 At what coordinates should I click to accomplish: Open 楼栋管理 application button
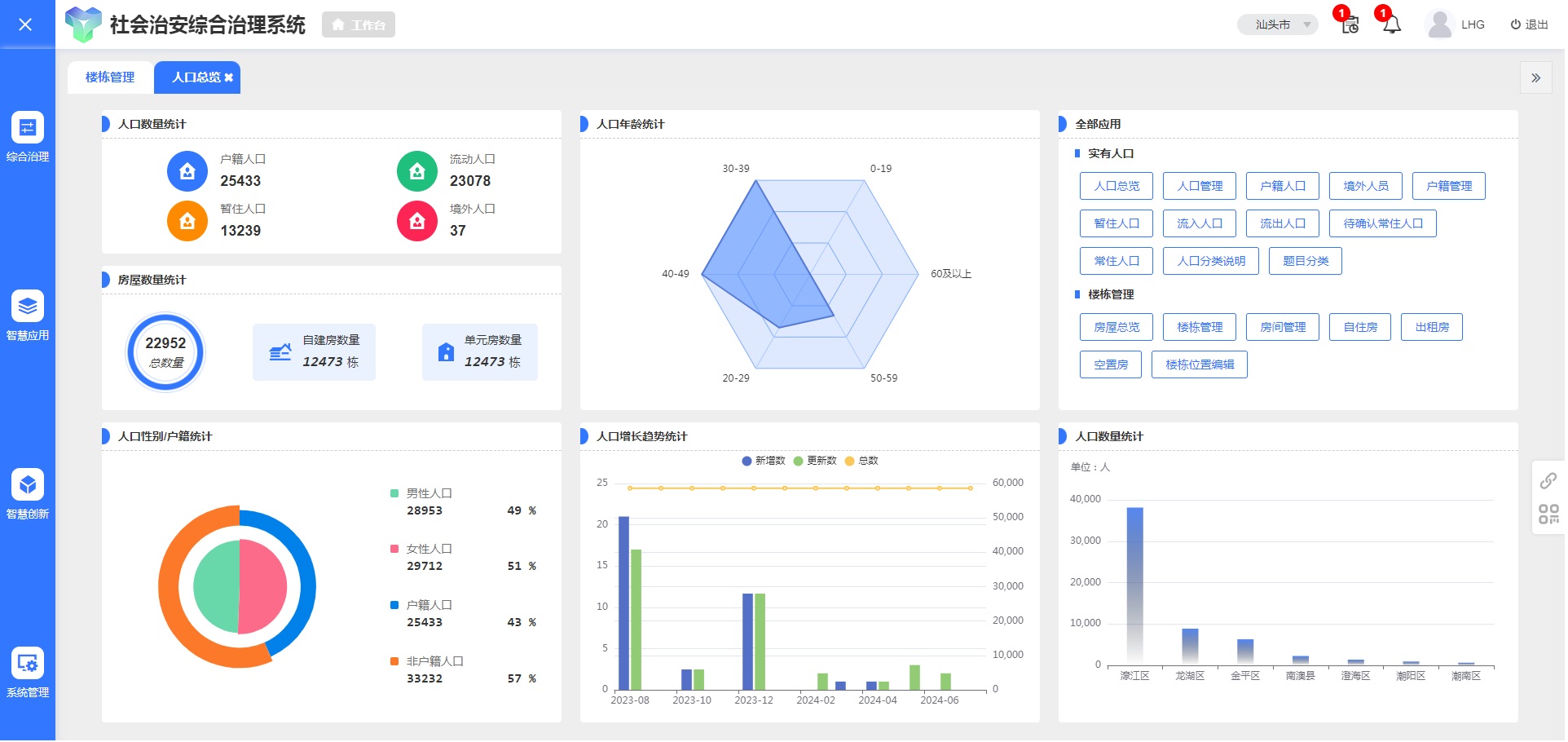pos(1200,327)
